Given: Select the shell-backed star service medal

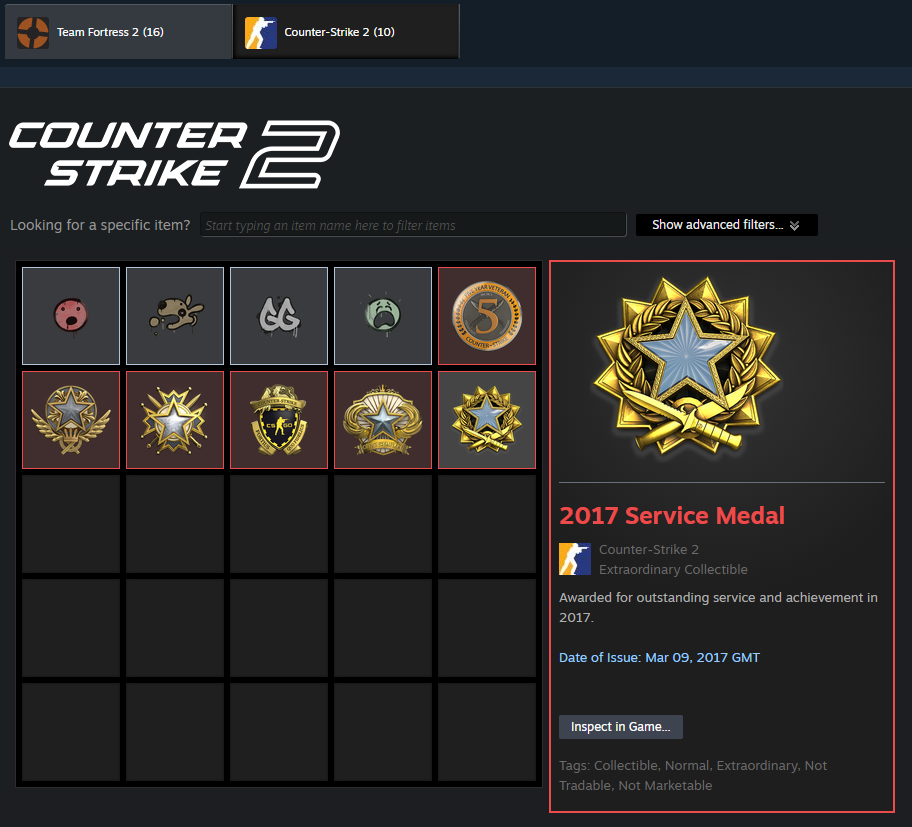Looking at the screenshot, I should 383,420.
